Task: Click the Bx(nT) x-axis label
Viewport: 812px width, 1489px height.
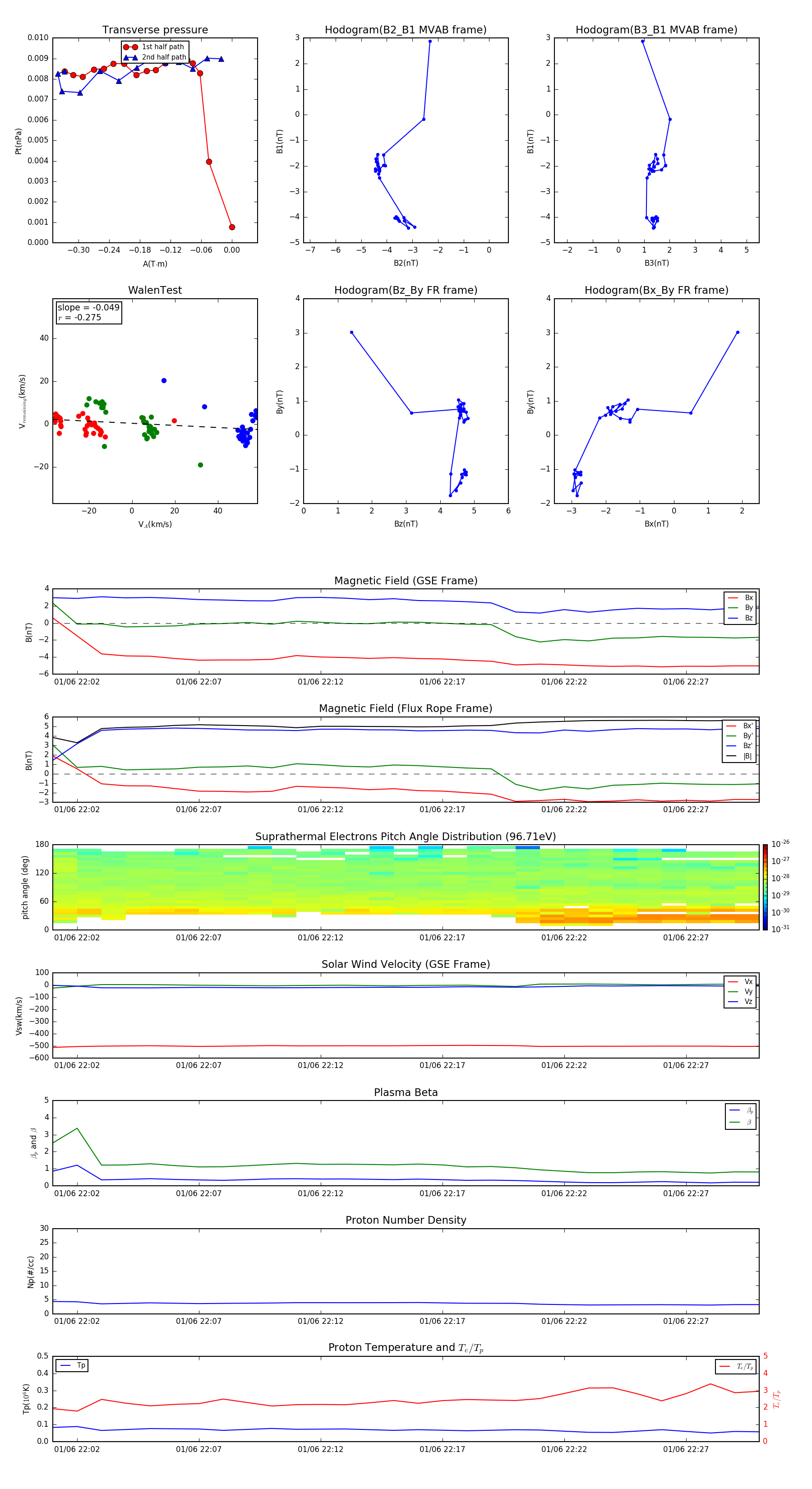Action: [656, 524]
